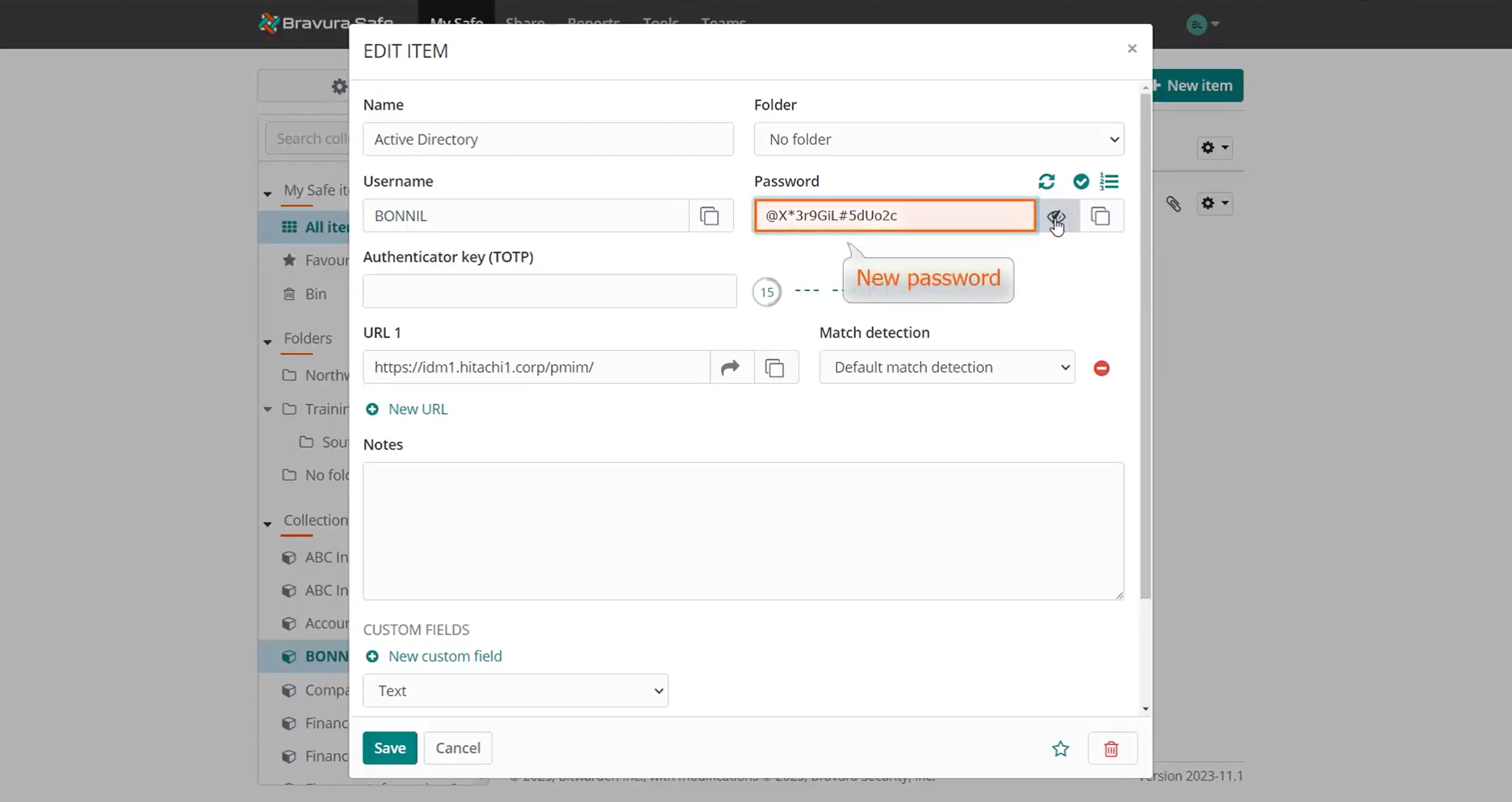1512x802 pixels.
Task: Open custom field type Text dropdown
Action: [x=515, y=691]
